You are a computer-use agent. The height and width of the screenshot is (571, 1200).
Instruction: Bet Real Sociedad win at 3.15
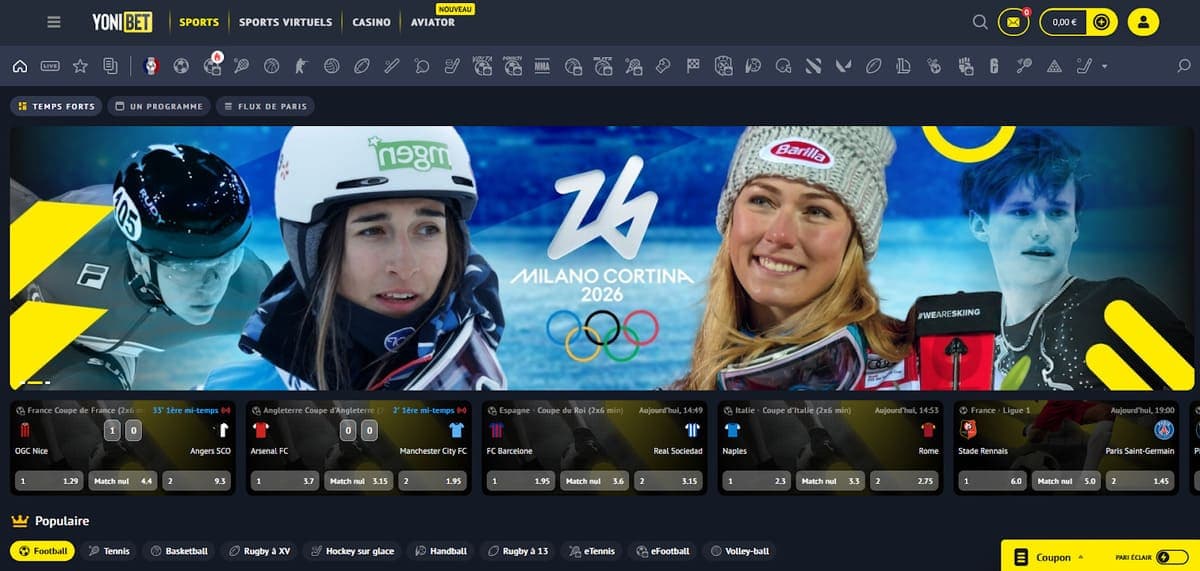point(669,481)
